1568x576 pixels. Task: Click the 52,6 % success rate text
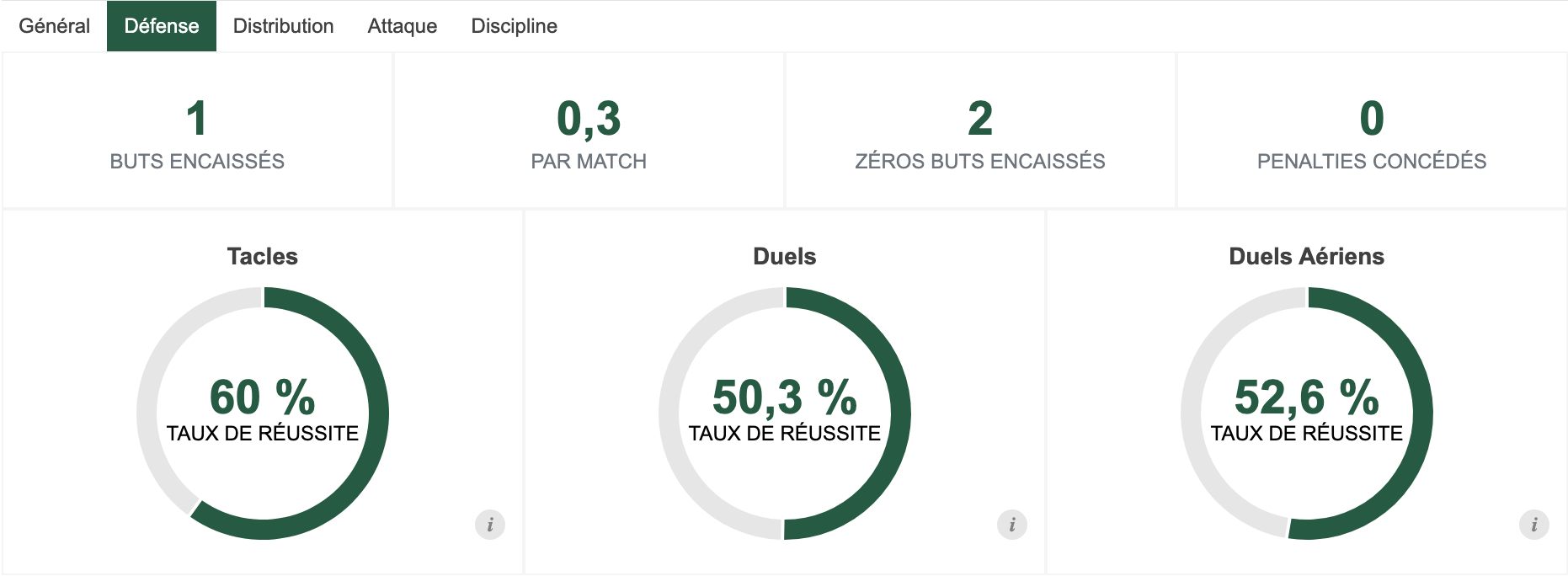pyautogui.click(x=1307, y=397)
